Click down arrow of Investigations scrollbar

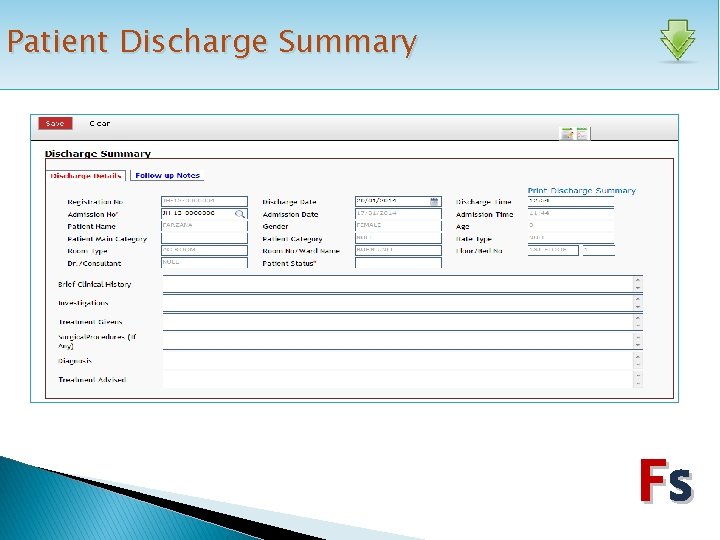click(638, 307)
